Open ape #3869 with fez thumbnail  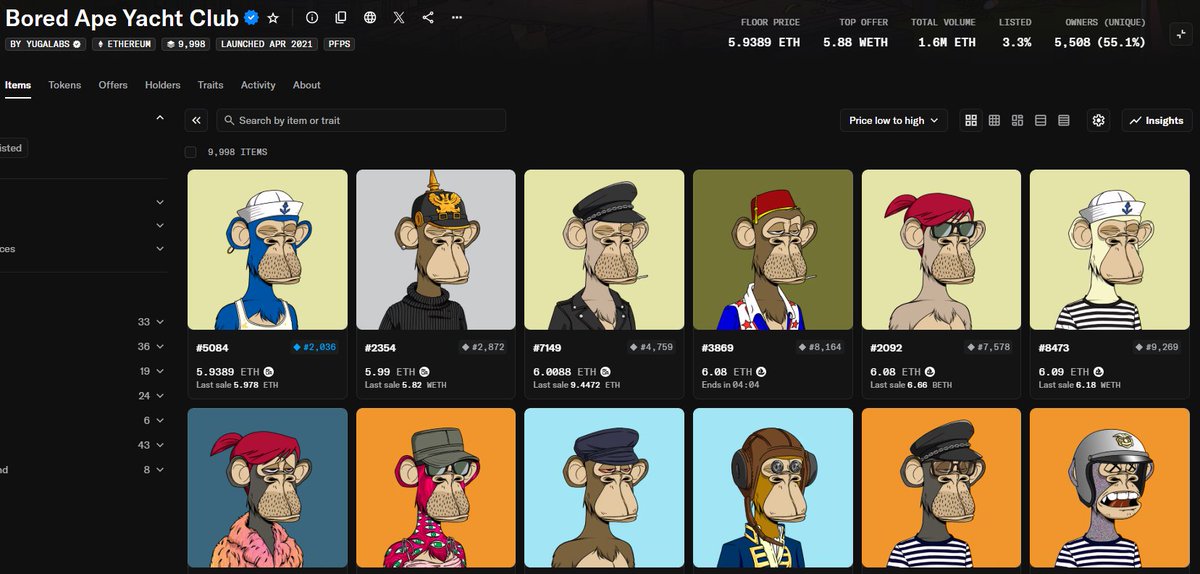tap(773, 250)
